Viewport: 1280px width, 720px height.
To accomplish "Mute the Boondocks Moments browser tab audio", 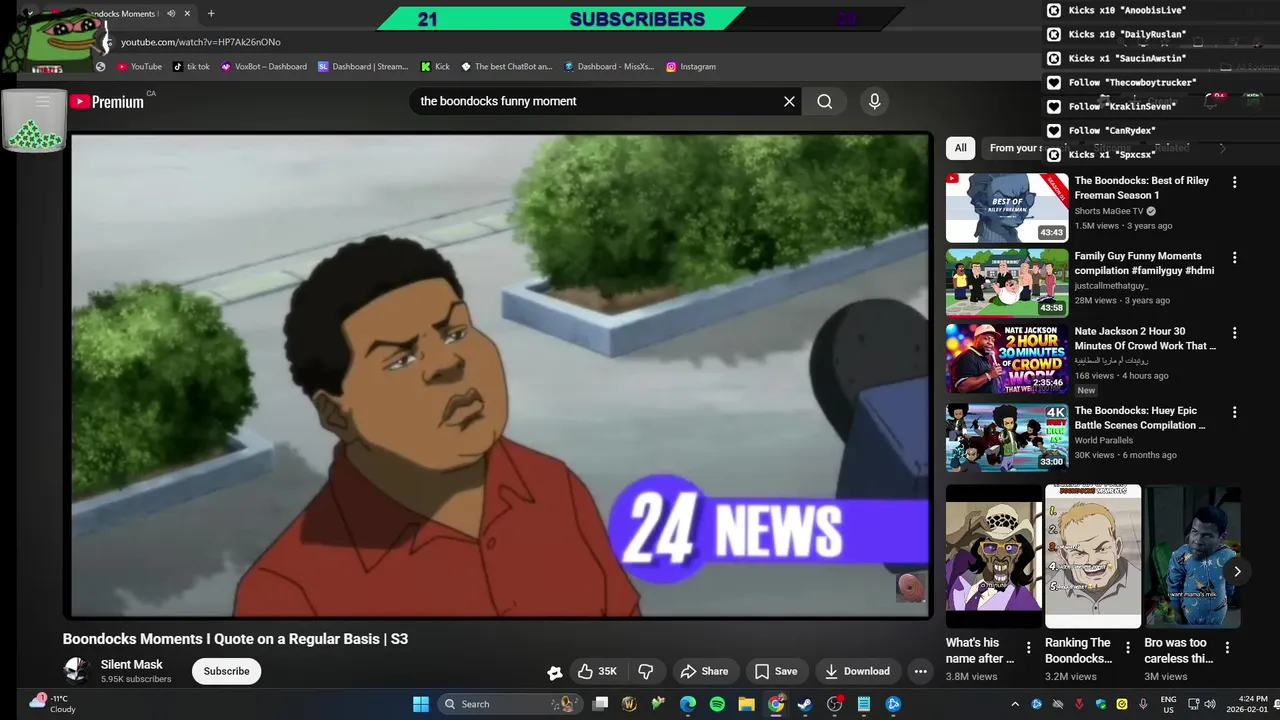I will (171, 14).
